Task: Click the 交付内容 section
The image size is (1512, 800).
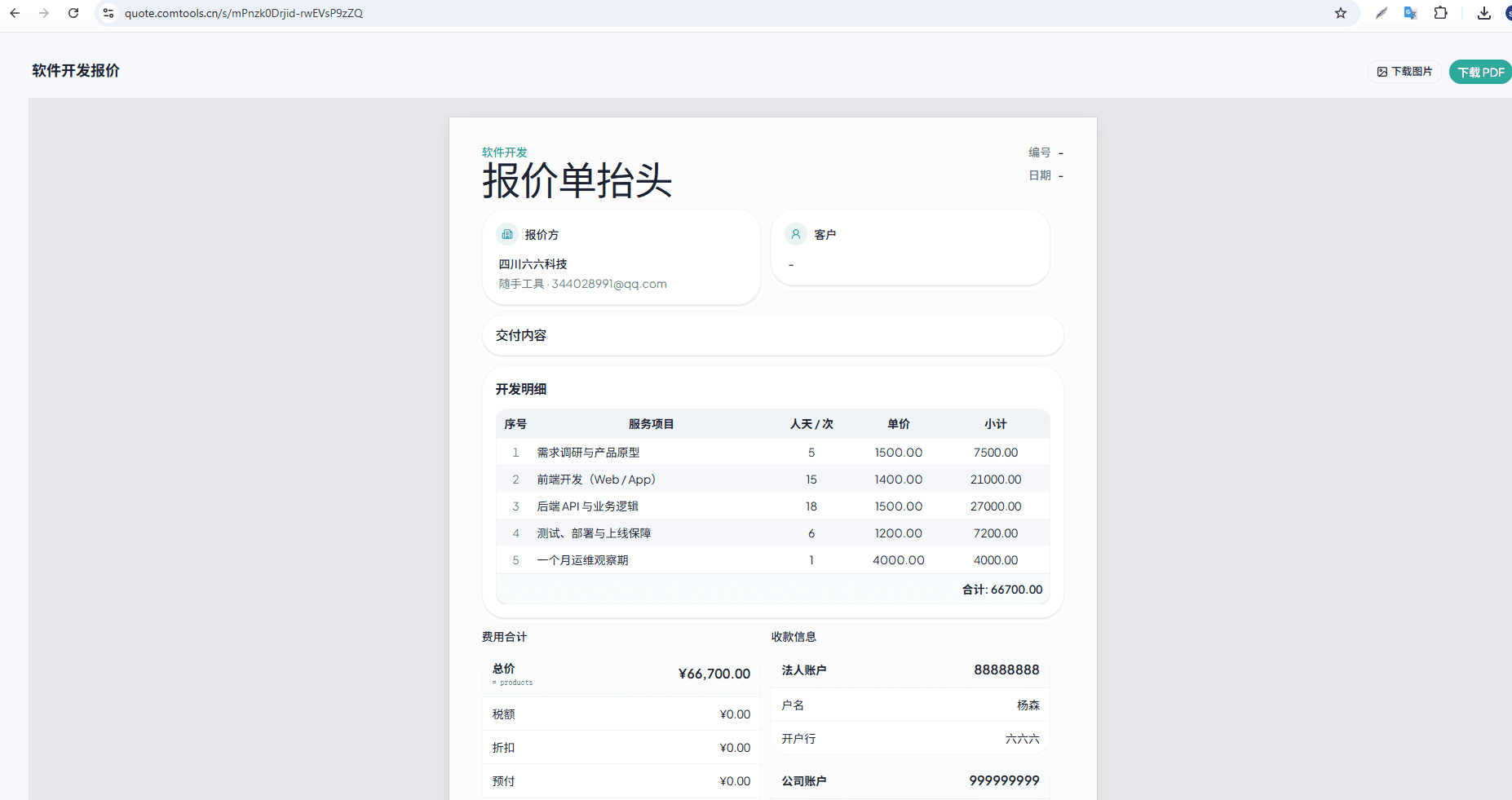Action: (x=772, y=335)
